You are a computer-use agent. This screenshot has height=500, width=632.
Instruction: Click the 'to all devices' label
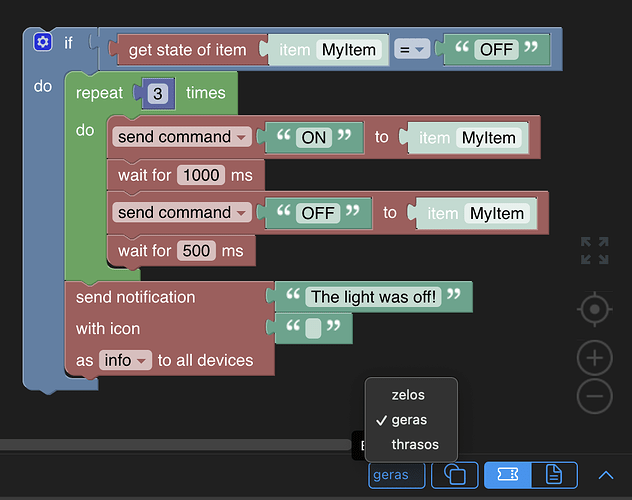(205, 360)
